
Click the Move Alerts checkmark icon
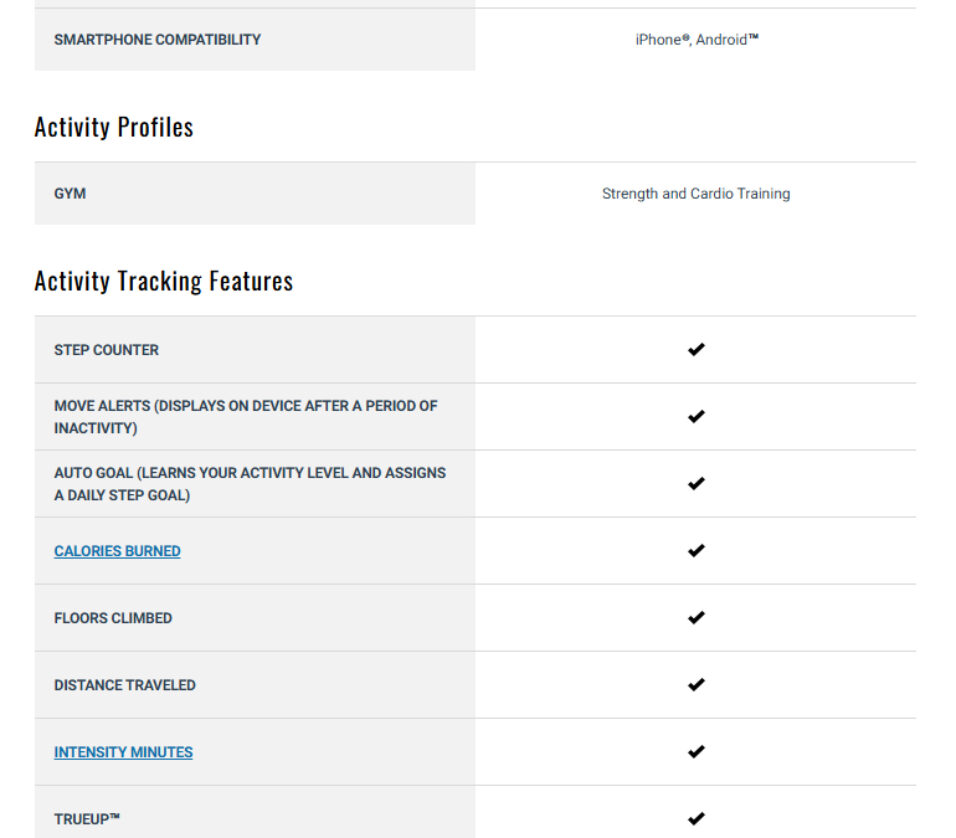tap(696, 417)
